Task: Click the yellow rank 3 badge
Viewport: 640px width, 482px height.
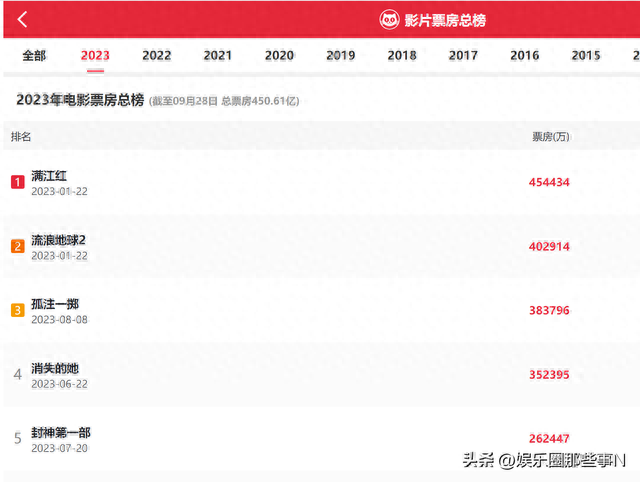Action: (18, 310)
